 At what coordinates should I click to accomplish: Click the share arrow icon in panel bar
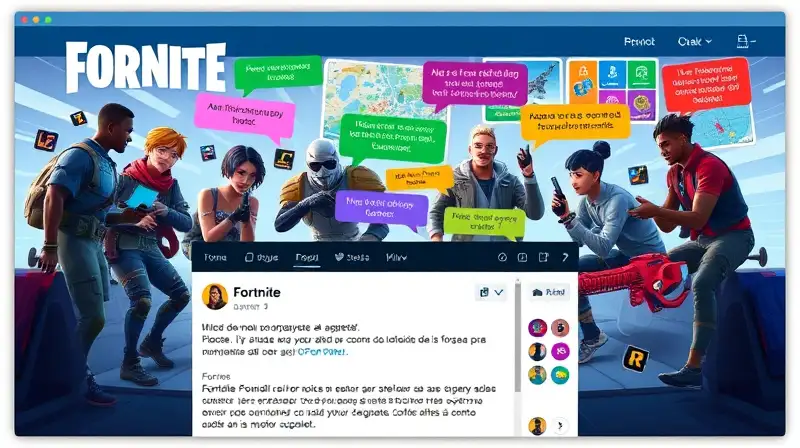[x=543, y=257]
